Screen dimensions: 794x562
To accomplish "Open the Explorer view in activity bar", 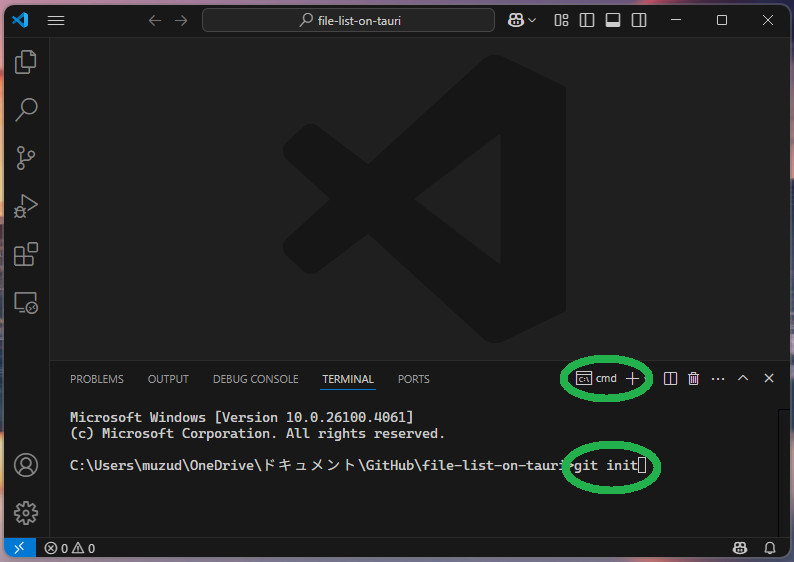I will tap(25, 62).
